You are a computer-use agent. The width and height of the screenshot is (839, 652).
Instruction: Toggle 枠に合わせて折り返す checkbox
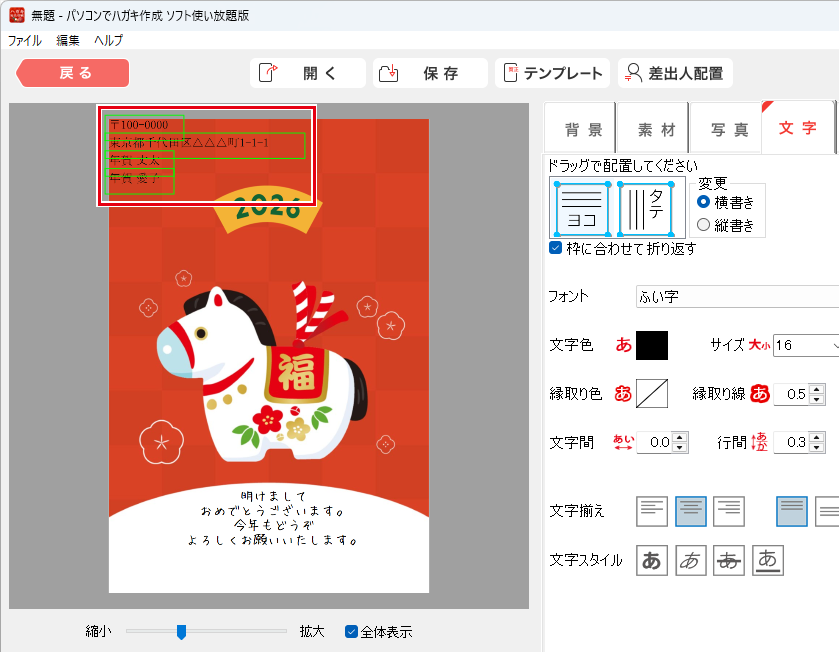[556, 248]
